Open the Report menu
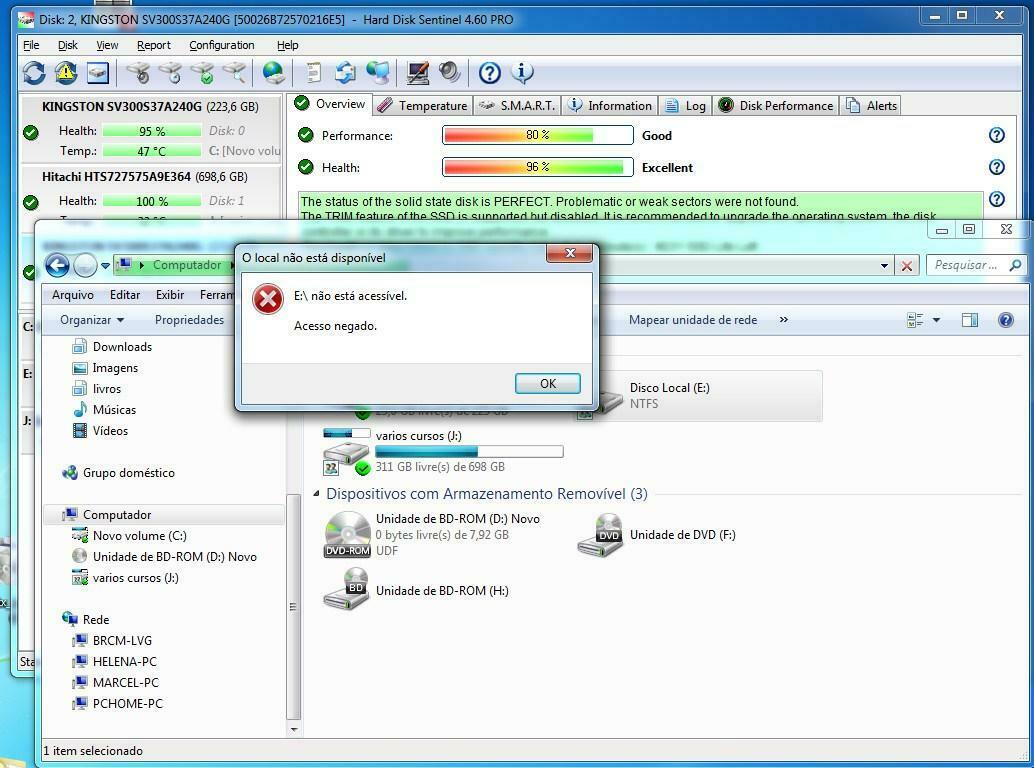This screenshot has width=1034, height=768. tap(154, 45)
